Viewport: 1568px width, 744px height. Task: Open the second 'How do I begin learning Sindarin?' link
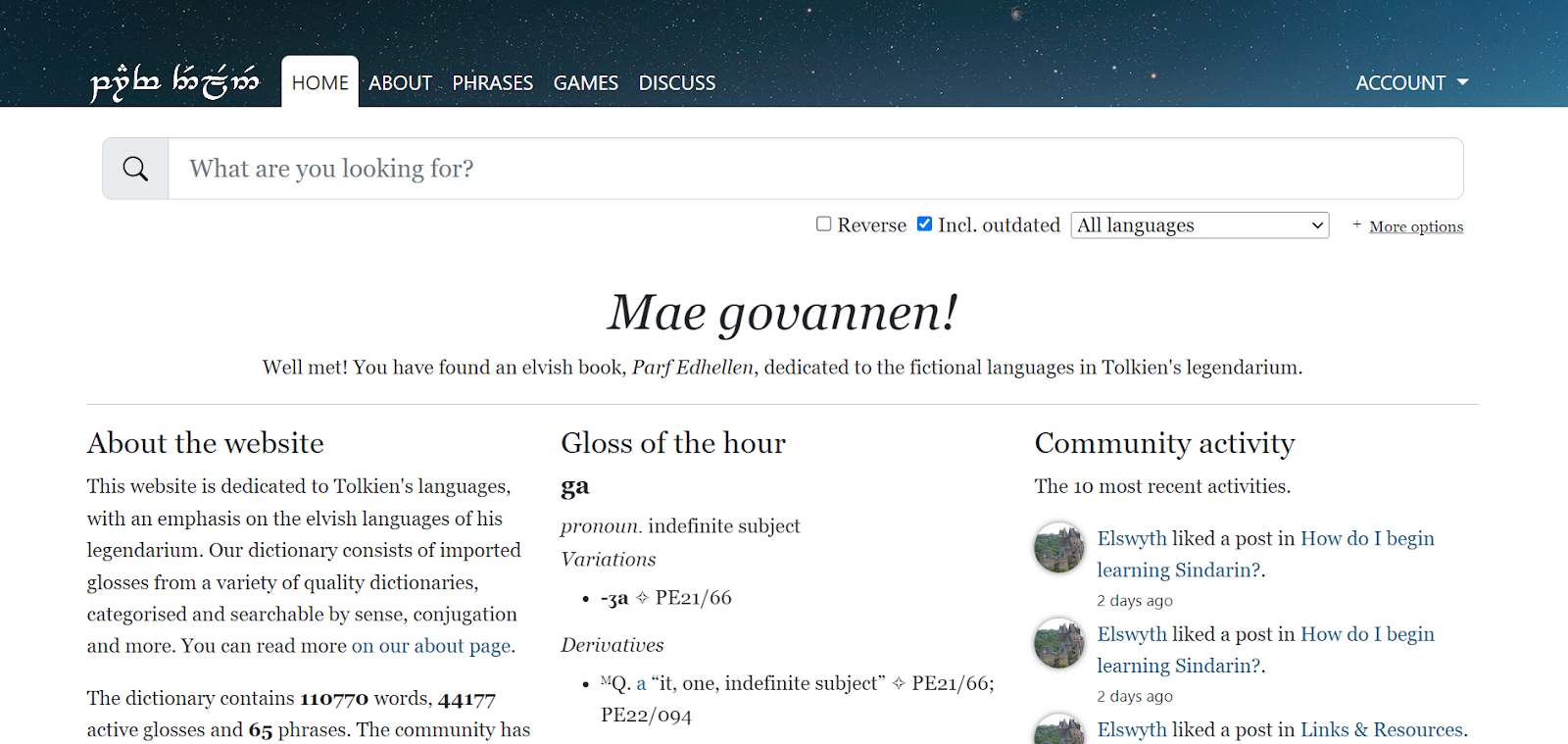coord(1265,650)
